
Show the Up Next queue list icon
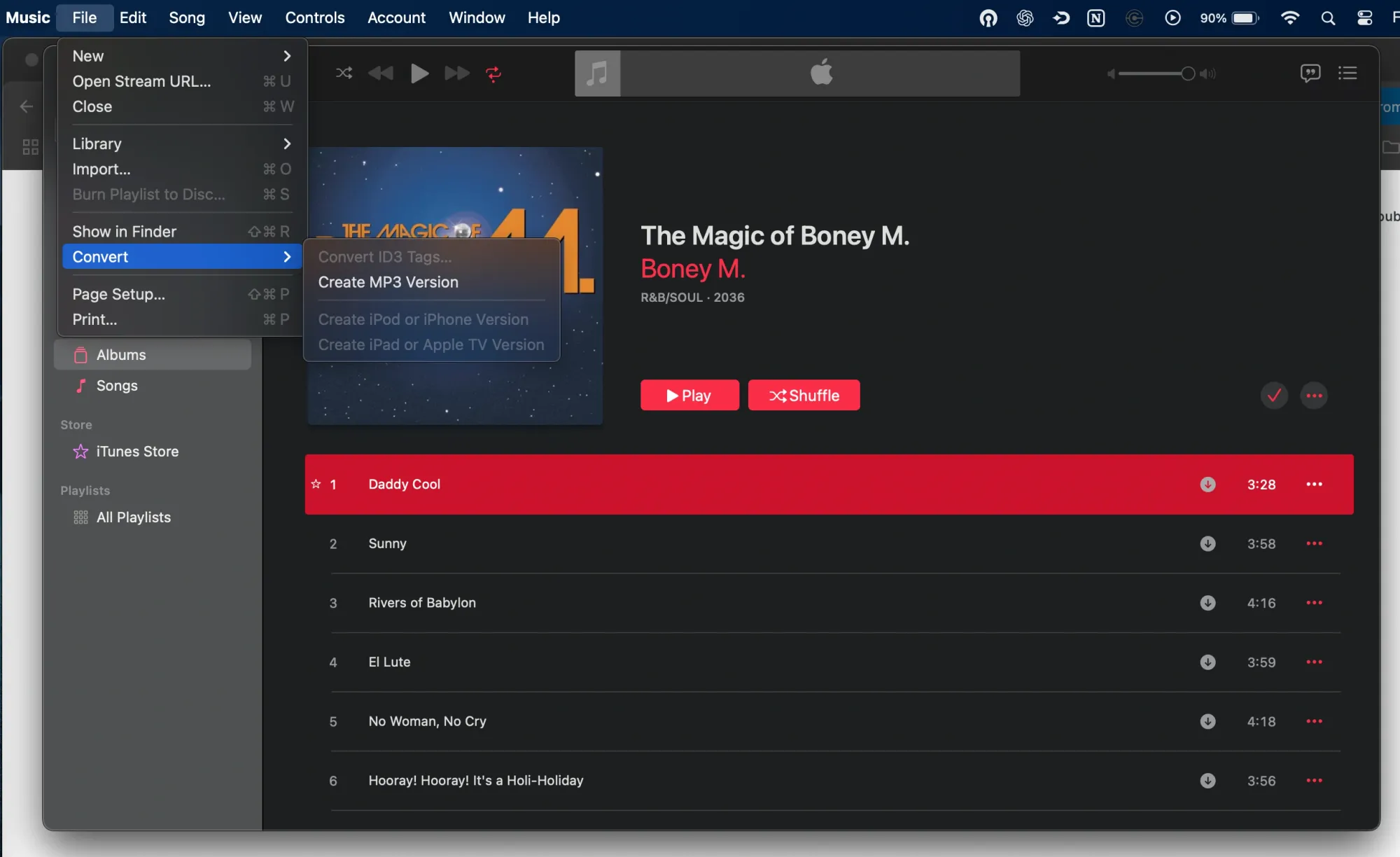[1348, 73]
